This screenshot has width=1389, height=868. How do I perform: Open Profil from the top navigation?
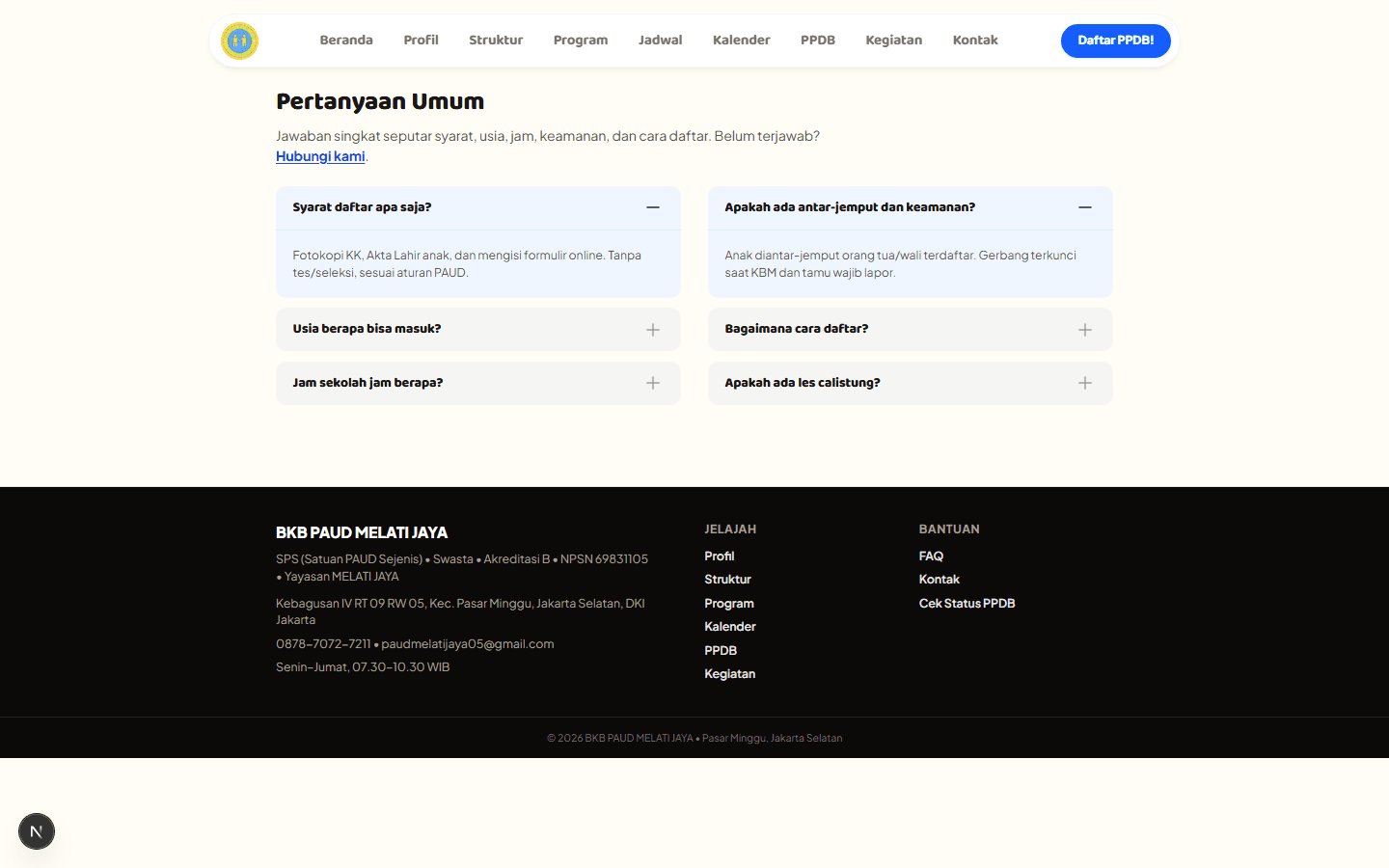point(421,41)
